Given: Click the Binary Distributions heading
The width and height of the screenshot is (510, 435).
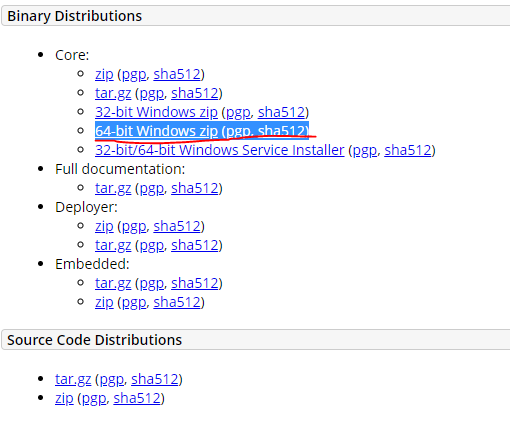Looking at the screenshot, I should click(x=75, y=16).
